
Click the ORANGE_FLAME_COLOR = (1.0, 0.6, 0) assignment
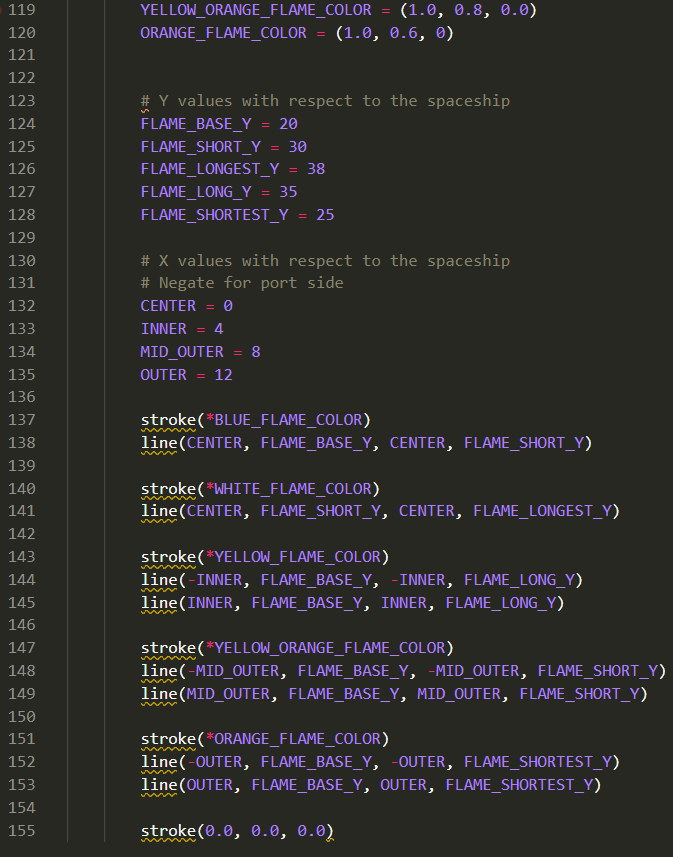point(297,33)
